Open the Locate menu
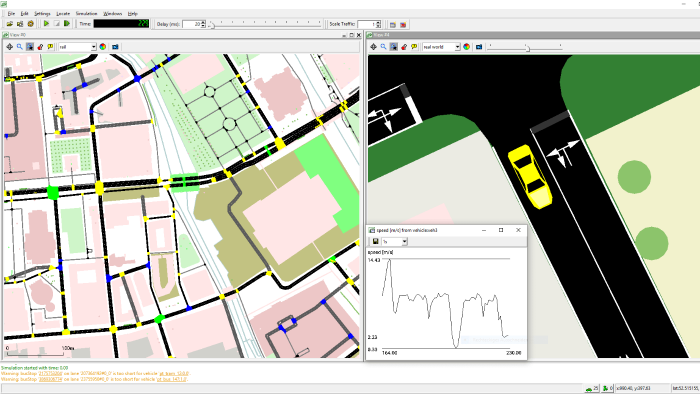 [63, 14]
